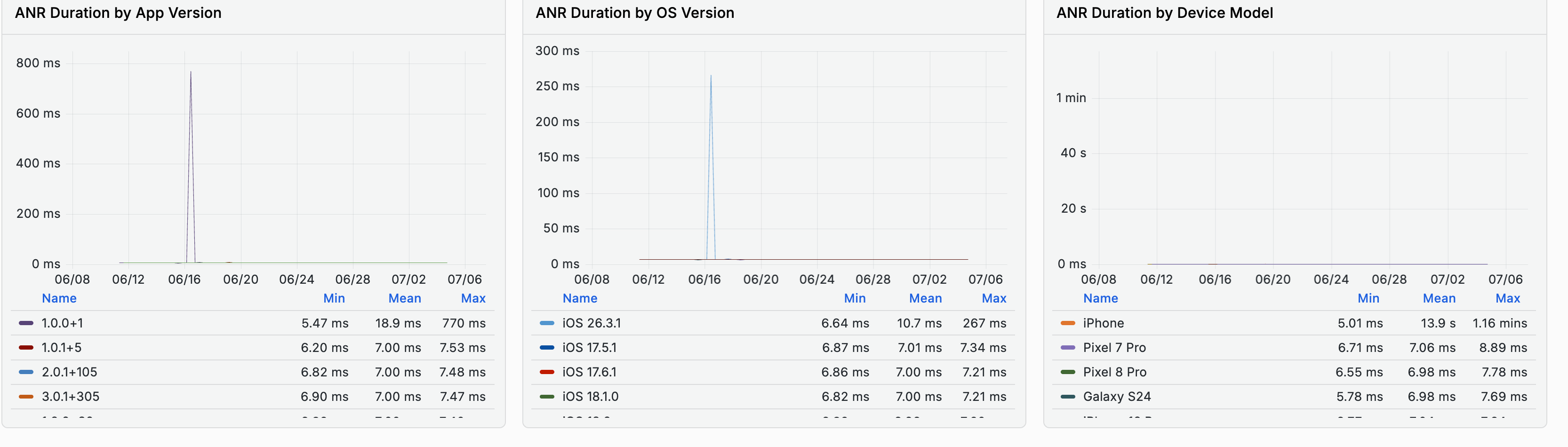Click the 6.90 ms min for 3.0.1+305
Screen dimensions: 1568x447
click(324, 397)
